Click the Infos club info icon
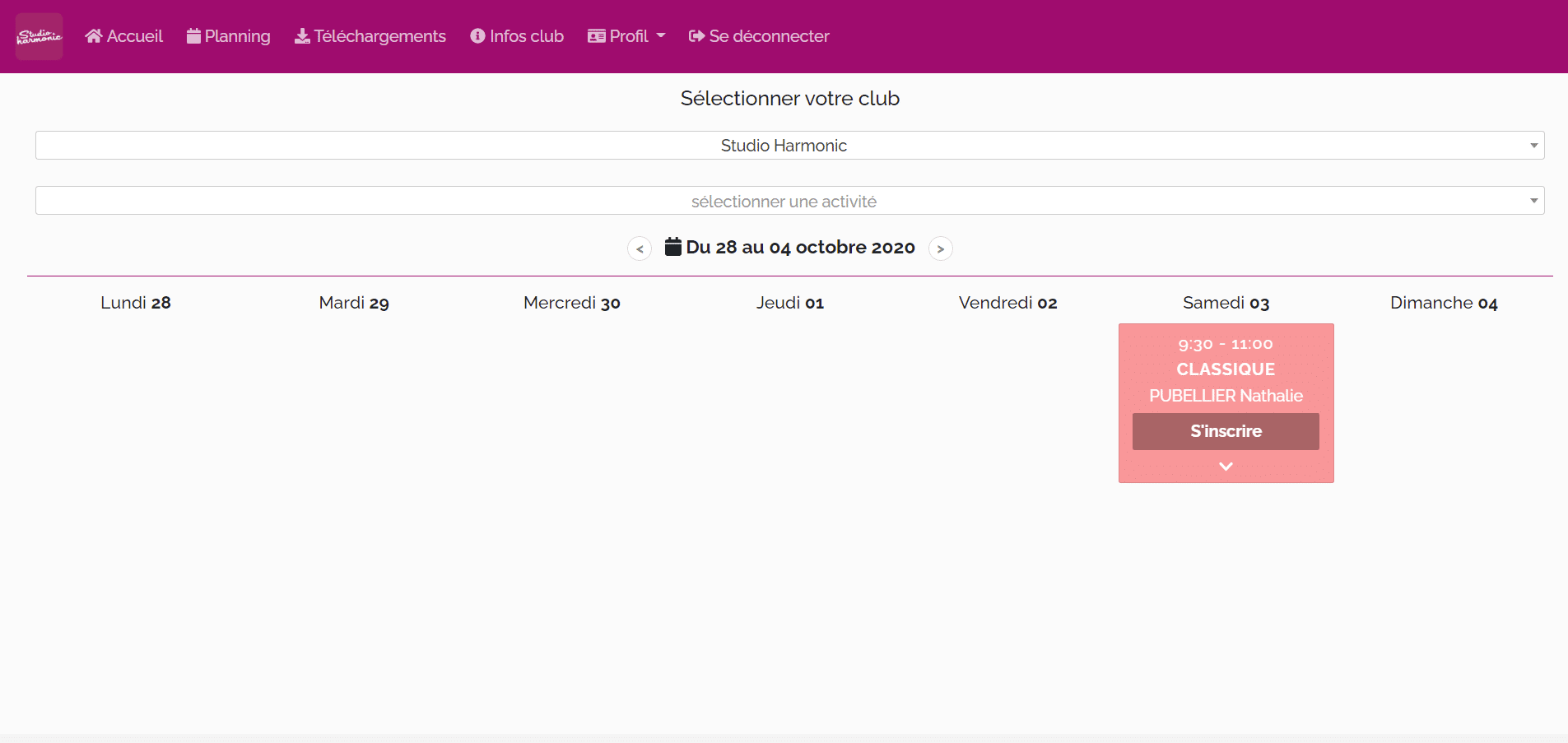The image size is (1568, 743). click(x=477, y=36)
